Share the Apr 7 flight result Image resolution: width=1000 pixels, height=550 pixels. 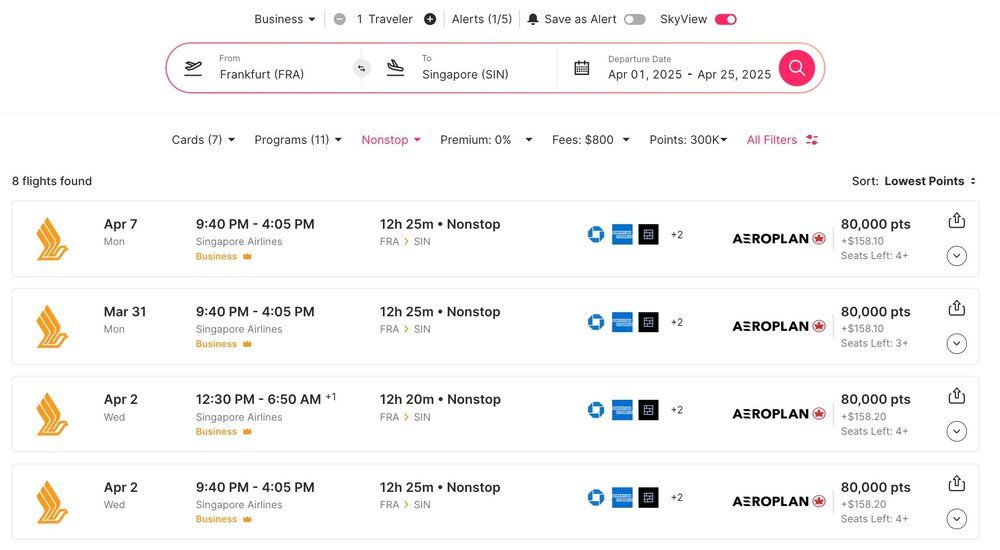[x=956, y=221]
